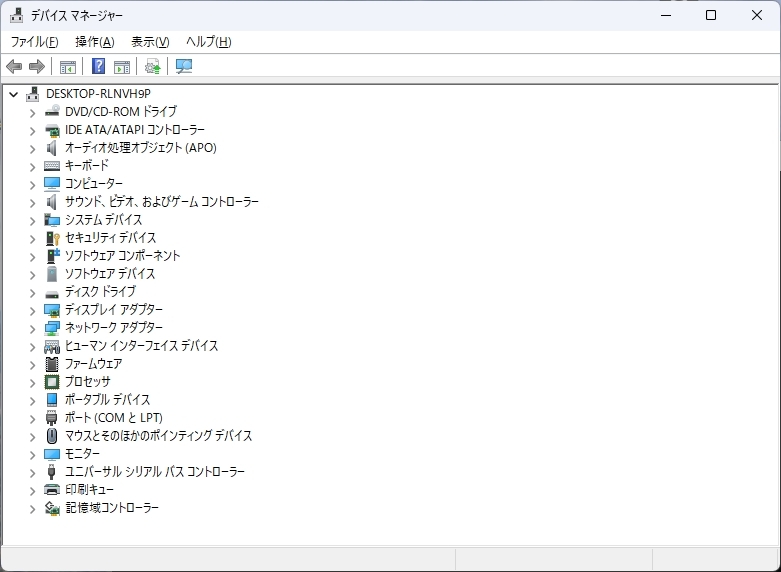Image resolution: width=781 pixels, height=572 pixels.
Task: Expand the IDE ATA/ATAPI コントローラー node
Action: click(x=32, y=131)
